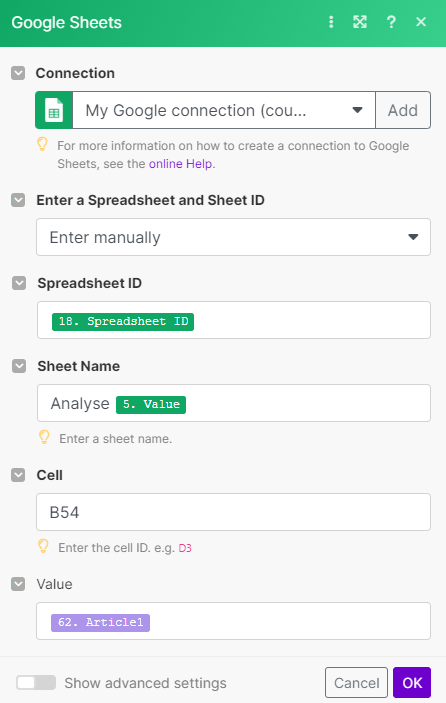Screen dimensions: 446x703
Task: Toggle the chevron beside Value label
Action: click(x=18, y=584)
